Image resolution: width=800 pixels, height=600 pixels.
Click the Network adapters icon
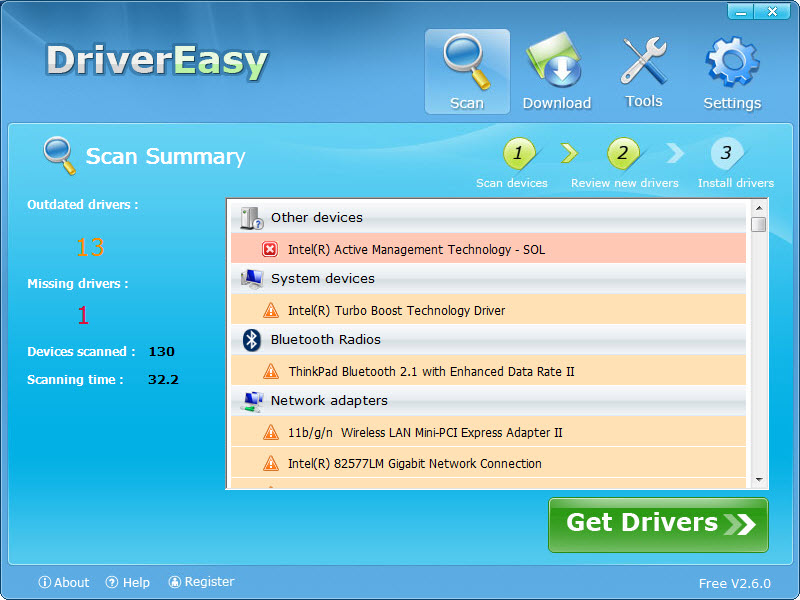[x=252, y=402]
